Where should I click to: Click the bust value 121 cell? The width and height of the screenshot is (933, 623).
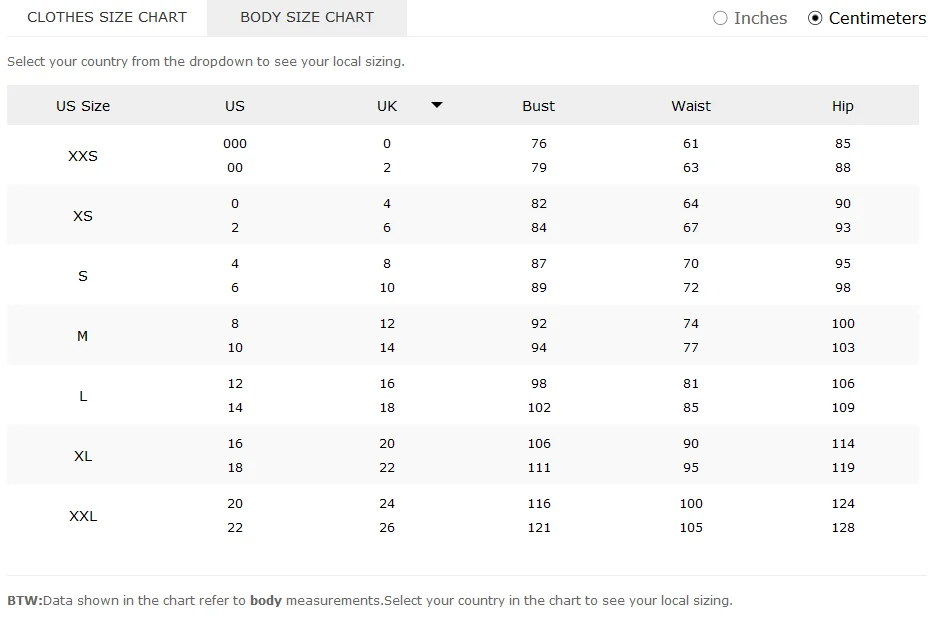coord(538,528)
